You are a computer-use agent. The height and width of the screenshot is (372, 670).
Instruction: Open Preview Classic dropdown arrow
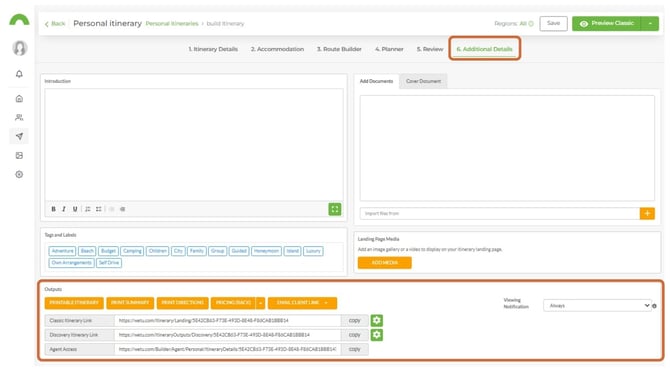tap(650, 23)
